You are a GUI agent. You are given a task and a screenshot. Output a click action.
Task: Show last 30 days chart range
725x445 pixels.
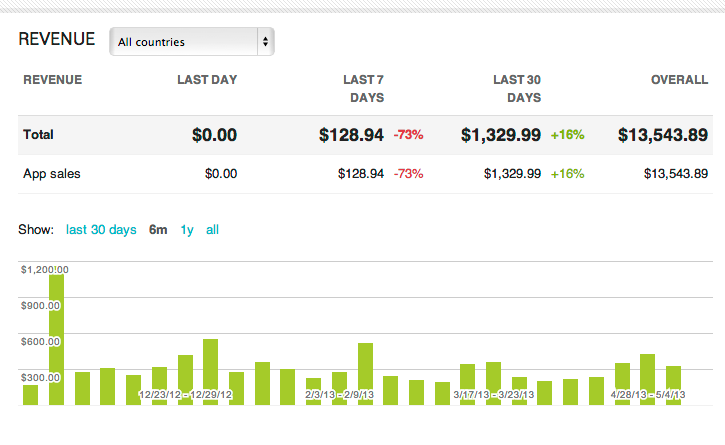[x=101, y=230]
